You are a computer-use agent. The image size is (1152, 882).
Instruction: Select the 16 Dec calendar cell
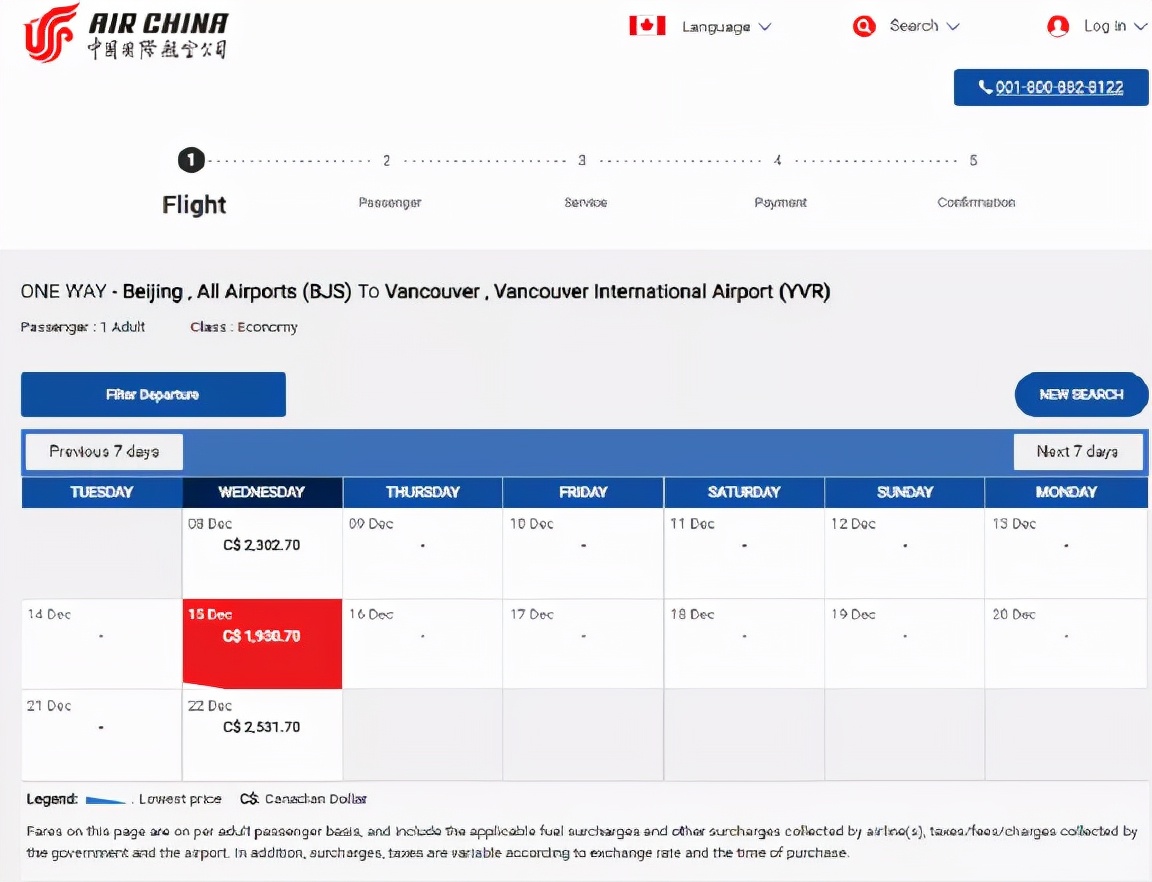click(423, 644)
